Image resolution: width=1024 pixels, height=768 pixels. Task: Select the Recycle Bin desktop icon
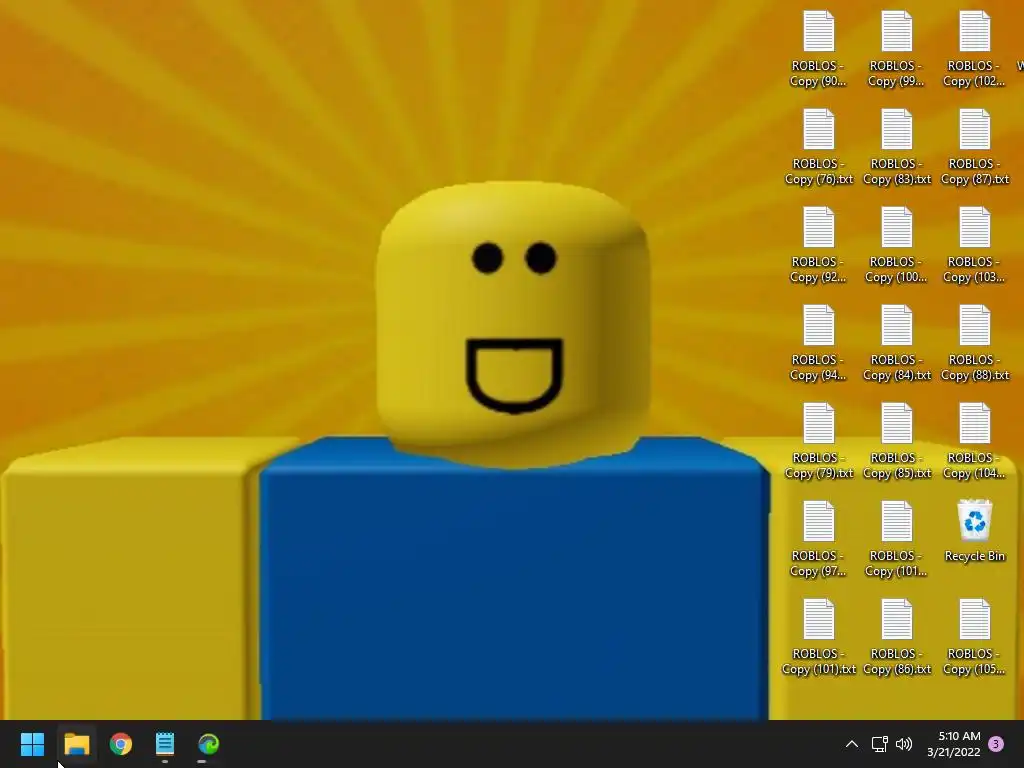(974, 531)
